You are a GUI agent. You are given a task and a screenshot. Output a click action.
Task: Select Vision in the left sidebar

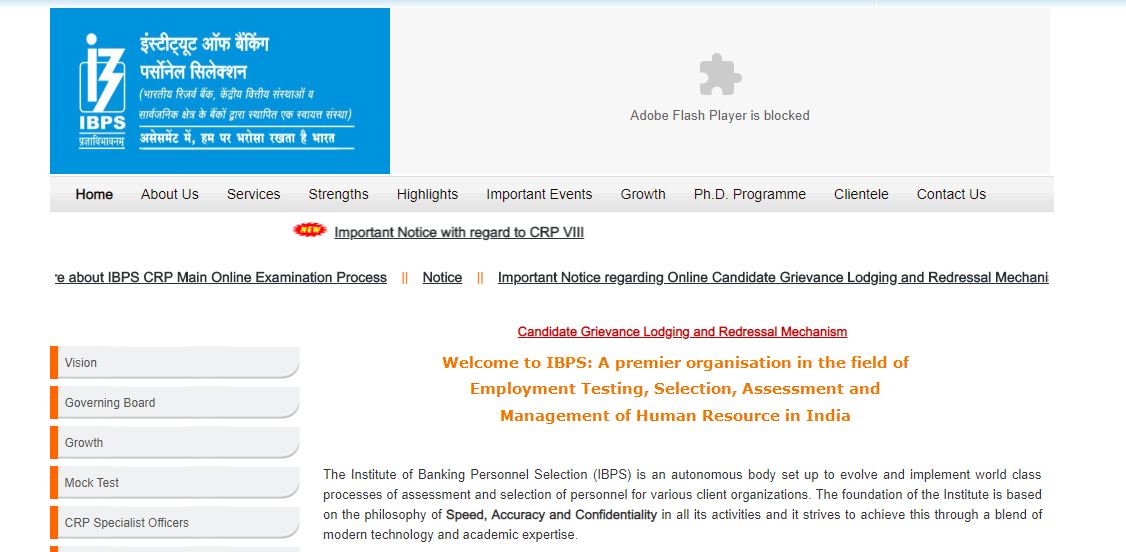[175, 363]
